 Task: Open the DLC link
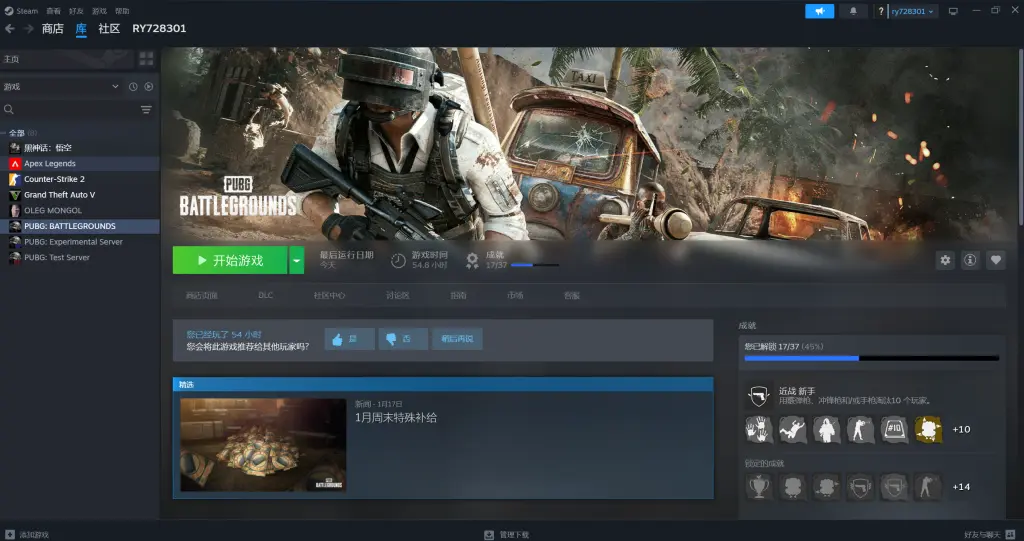point(266,296)
